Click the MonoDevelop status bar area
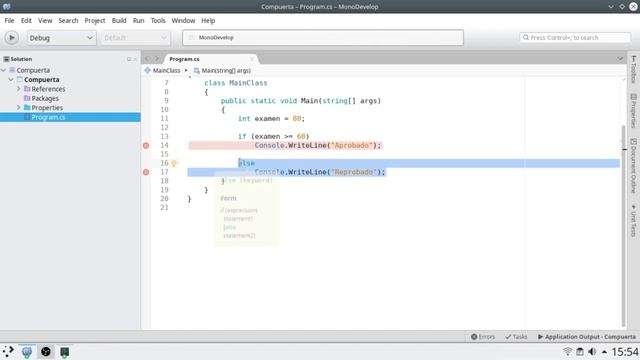Image resolution: width=640 pixels, height=360 pixels. [323, 38]
